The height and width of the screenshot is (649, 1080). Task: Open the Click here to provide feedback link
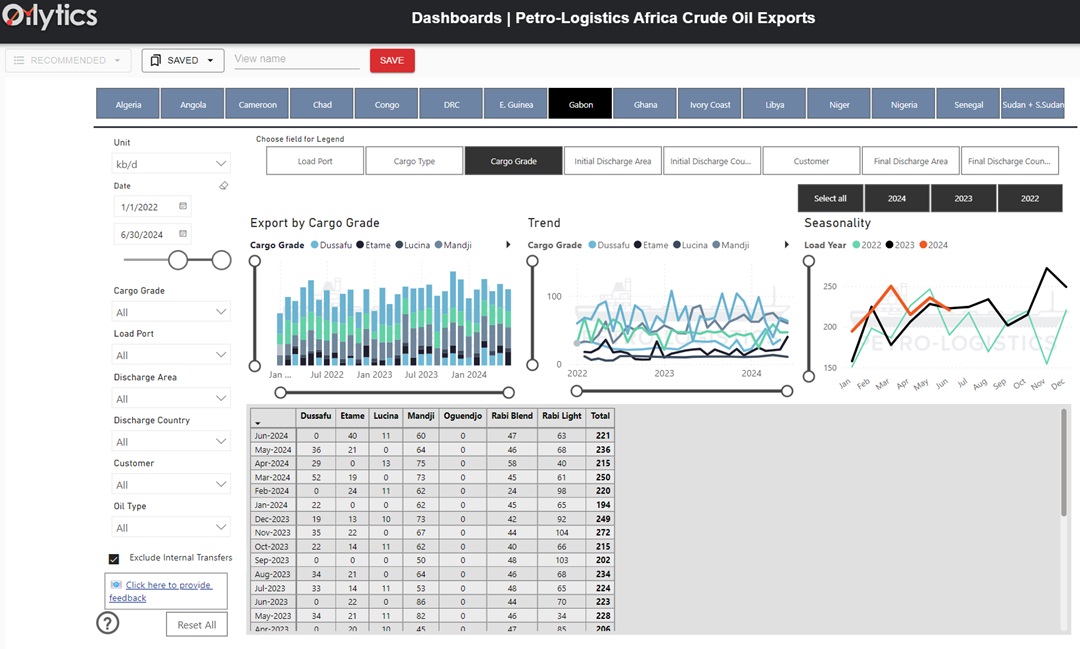tap(161, 591)
